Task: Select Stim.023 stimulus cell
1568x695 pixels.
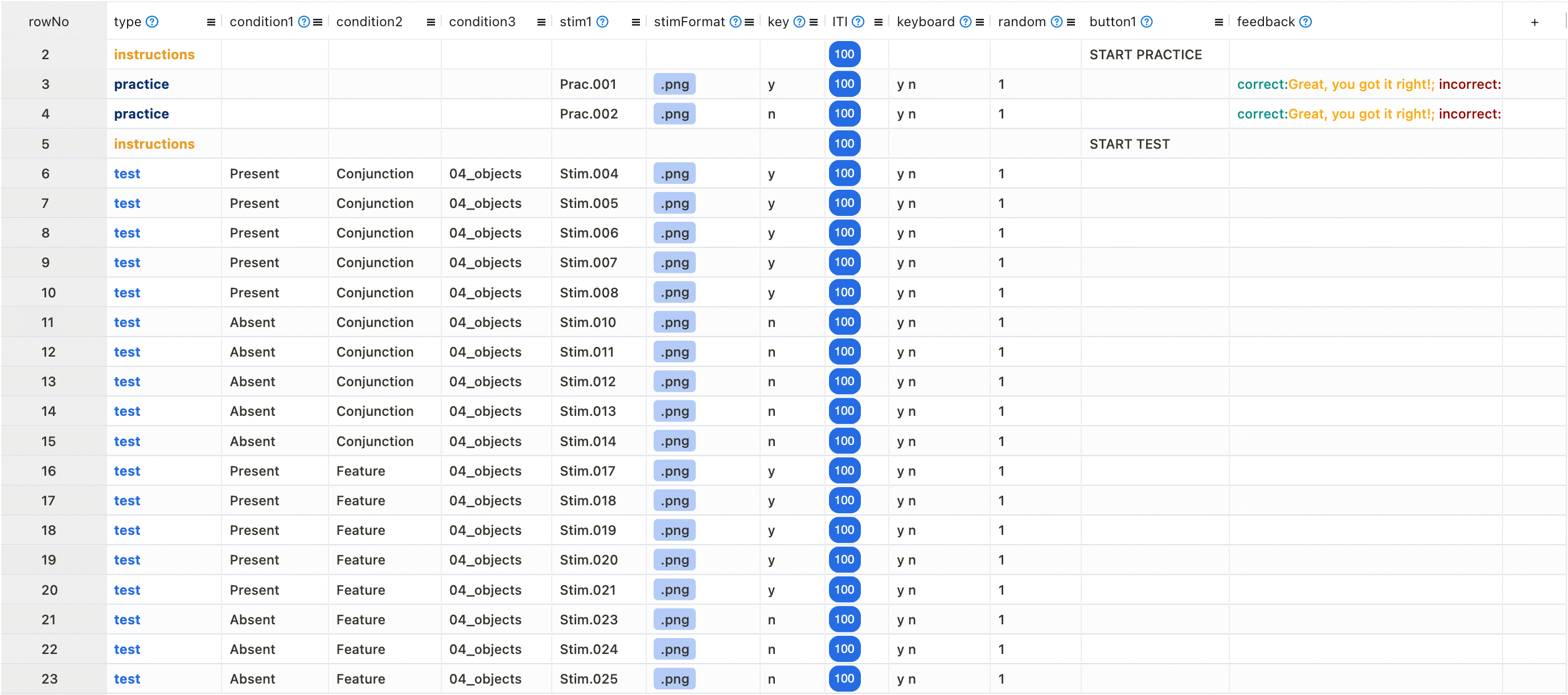Action: 598,619
